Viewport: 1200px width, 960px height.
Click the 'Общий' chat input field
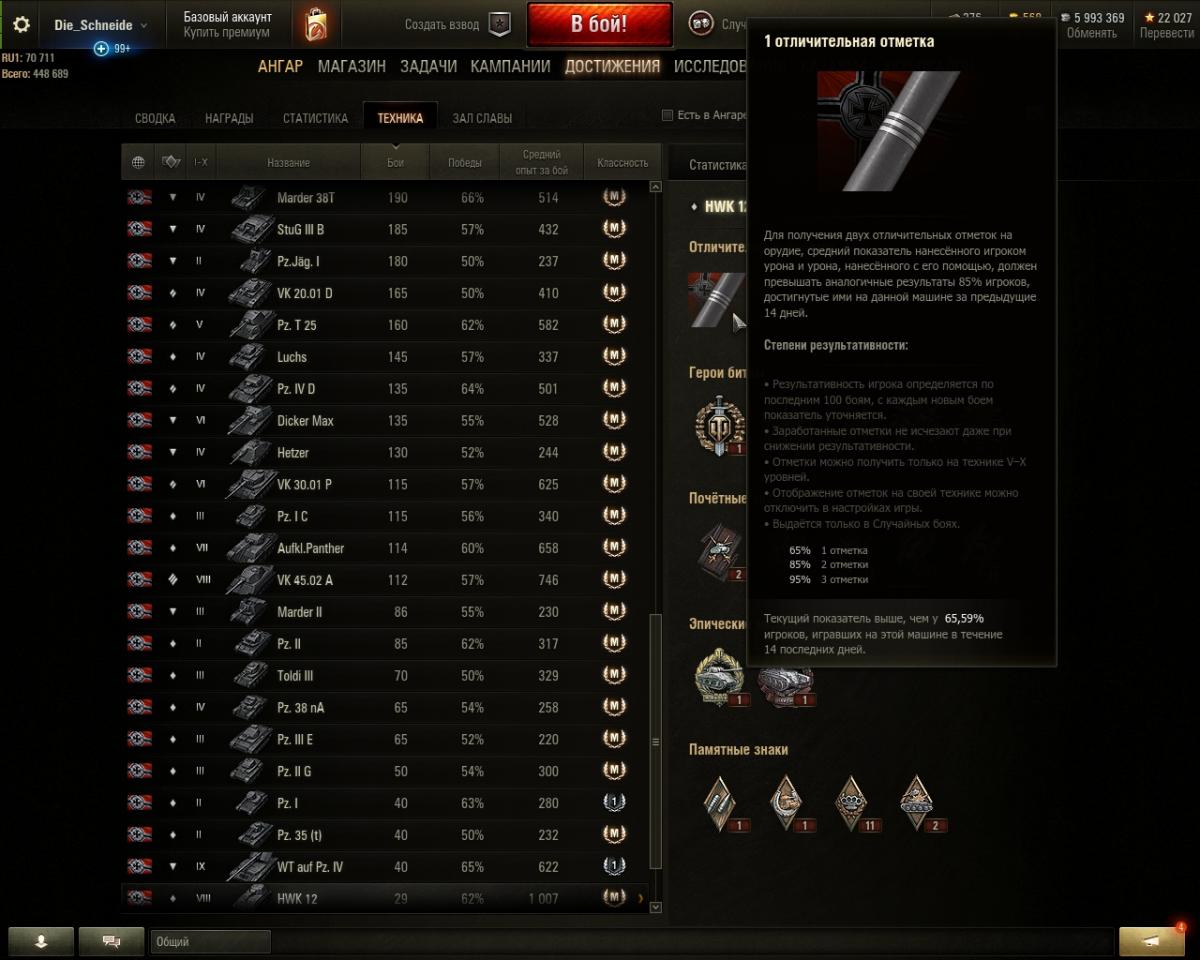click(210, 941)
